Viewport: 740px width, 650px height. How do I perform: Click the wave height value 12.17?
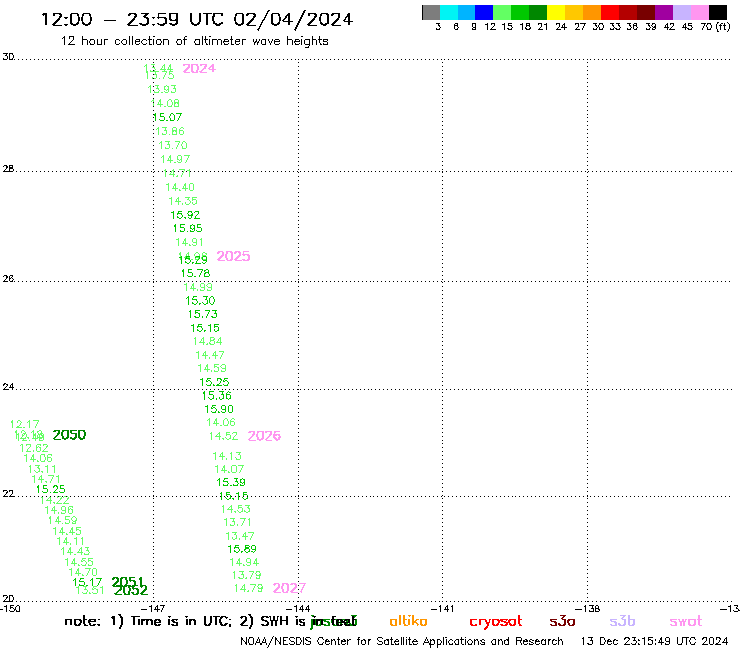(x=25, y=425)
